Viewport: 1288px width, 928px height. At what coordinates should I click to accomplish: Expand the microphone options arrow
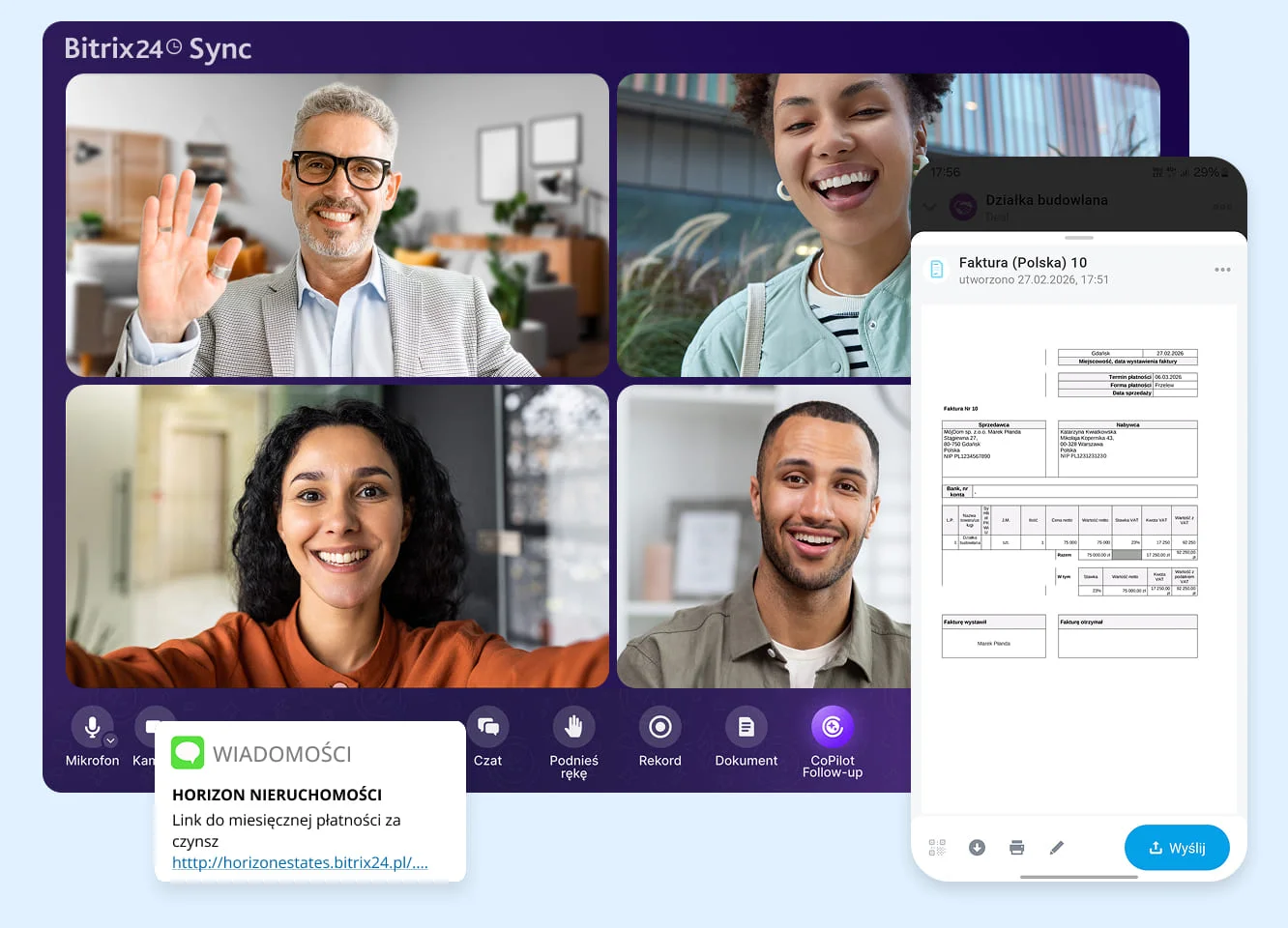click(x=110, y=740)
